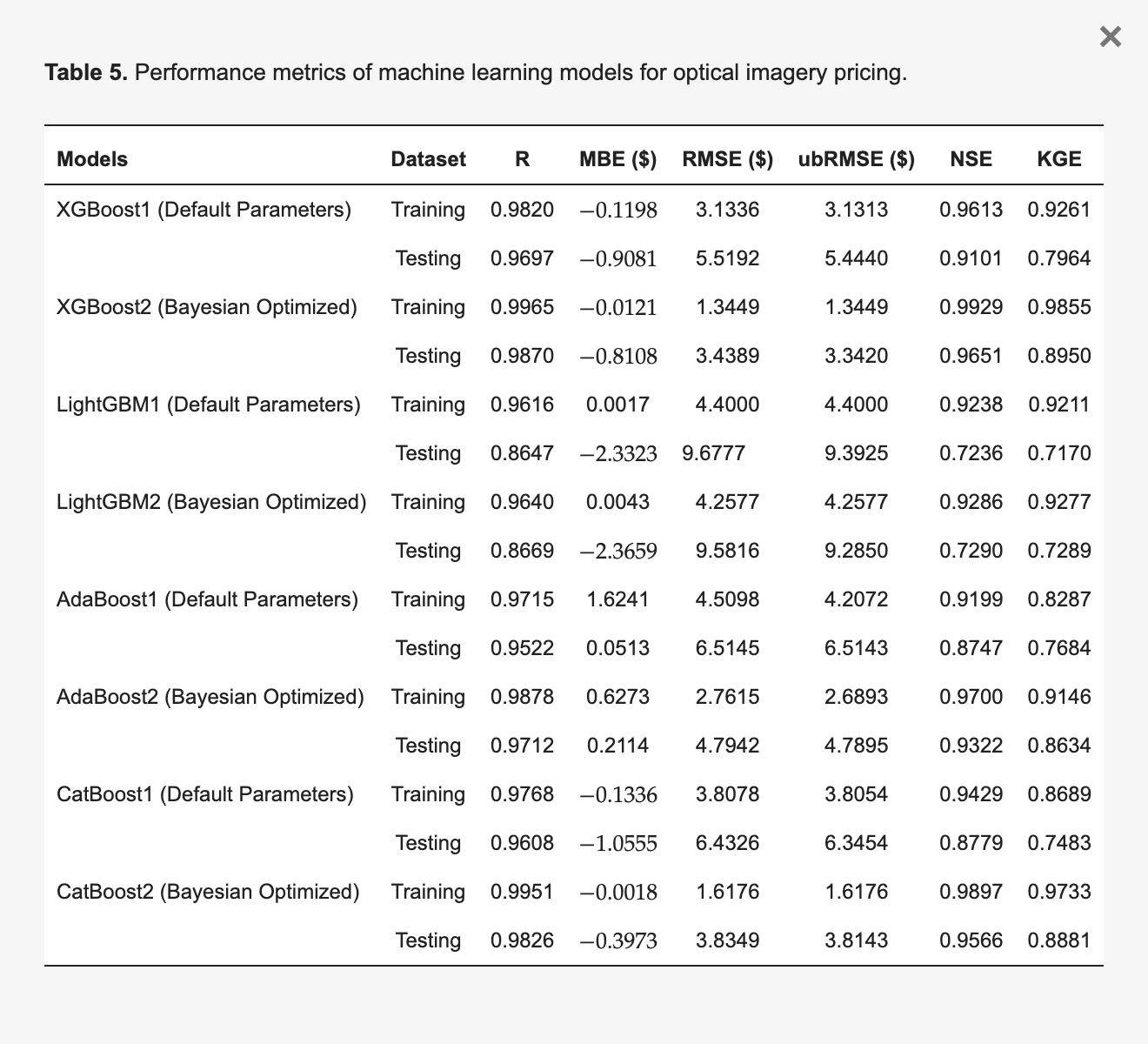Click the RMSE value 9.6777
Viewport: 1148px width, 1044px height.
tap(714, 453)
